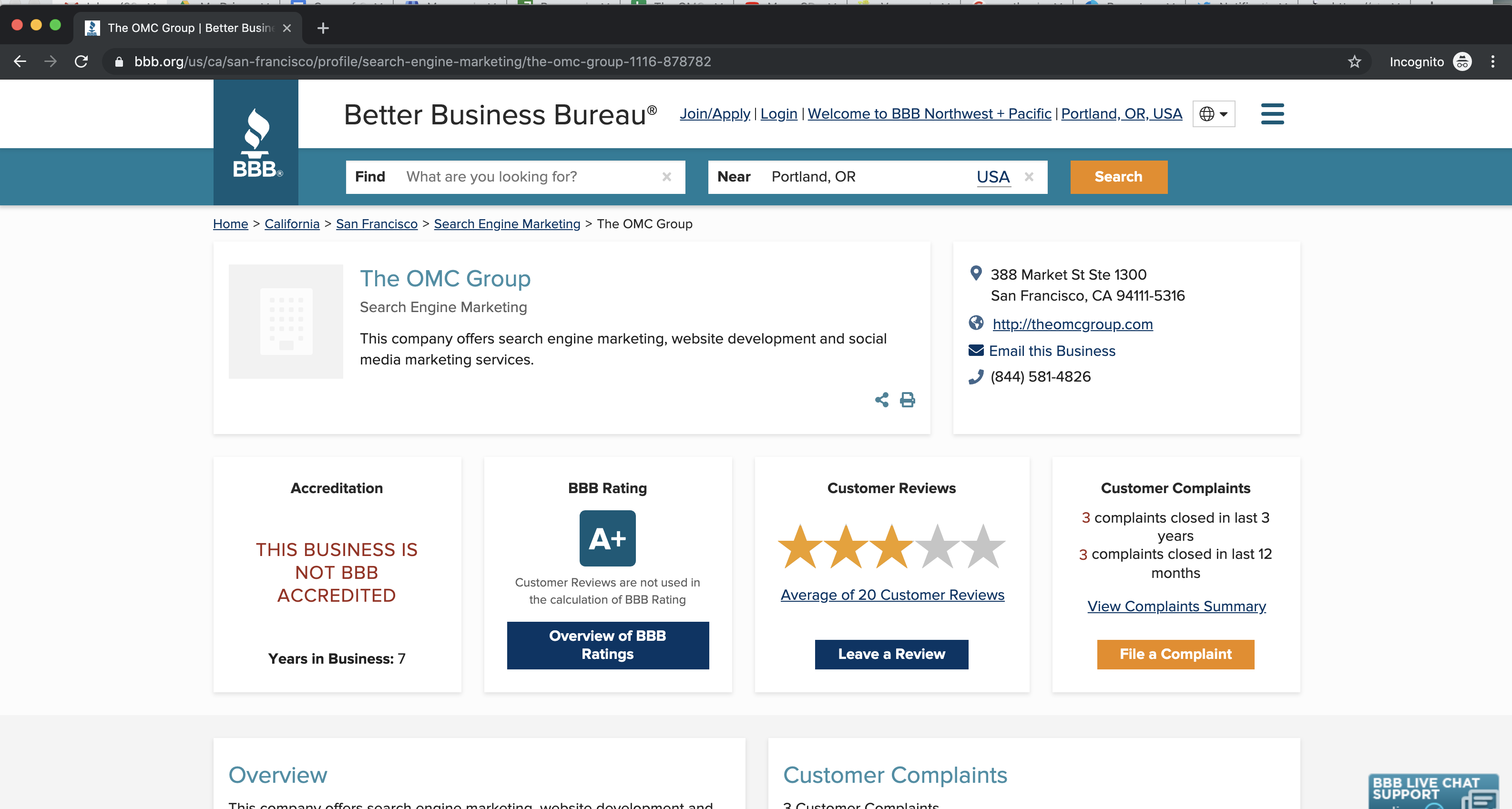Click Overview of BBB Ratings button
This screenshot has width=1512, height=809.
click(x=607, y=645)
